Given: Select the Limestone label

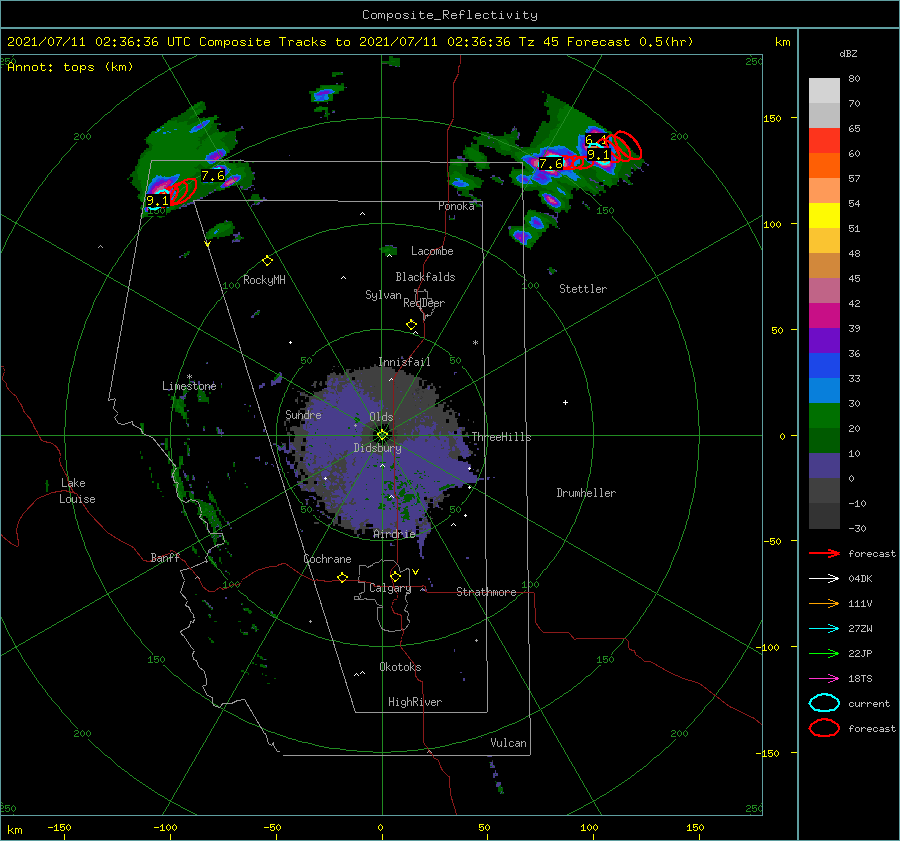Looking at the screenshot, I should point(189,386).
